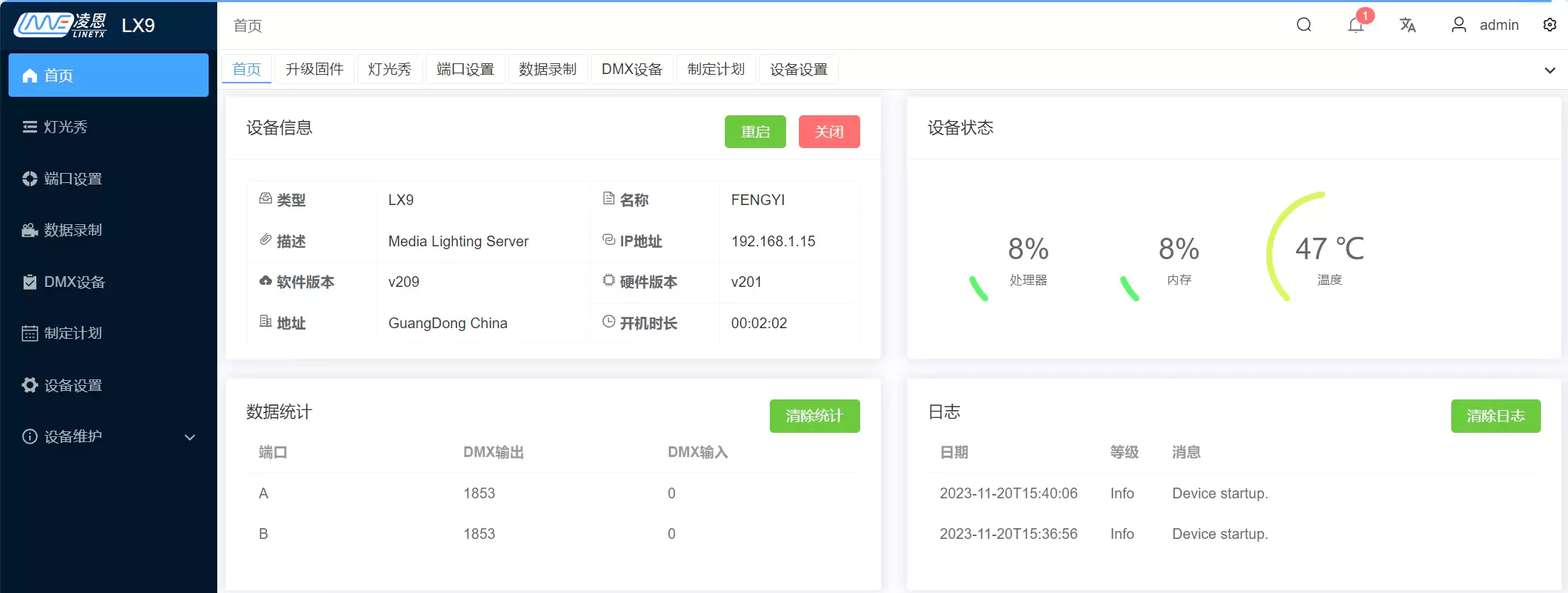Click DMX设备 clipboard icon in sidebar
The height and width of the screenshot is (593, 1568).
click(30, 282)
